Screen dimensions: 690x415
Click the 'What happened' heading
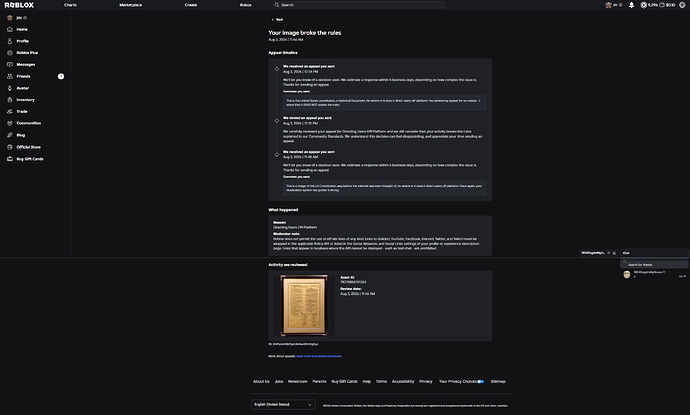coord(283,210)
